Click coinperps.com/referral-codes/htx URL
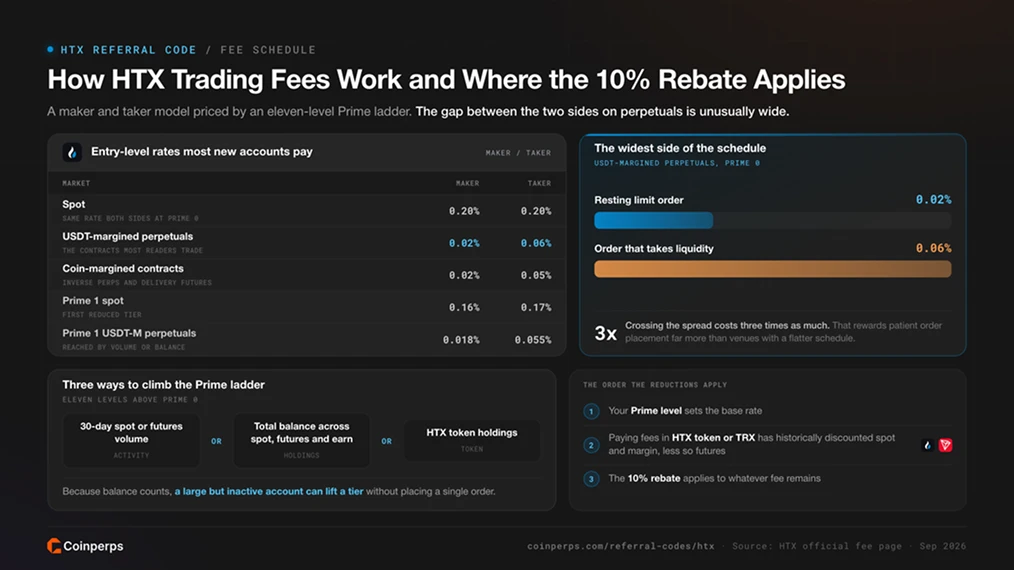Image resolution: width=1014 pixels, height=570 pixels. pyautogui.click(x=621, y=546)
